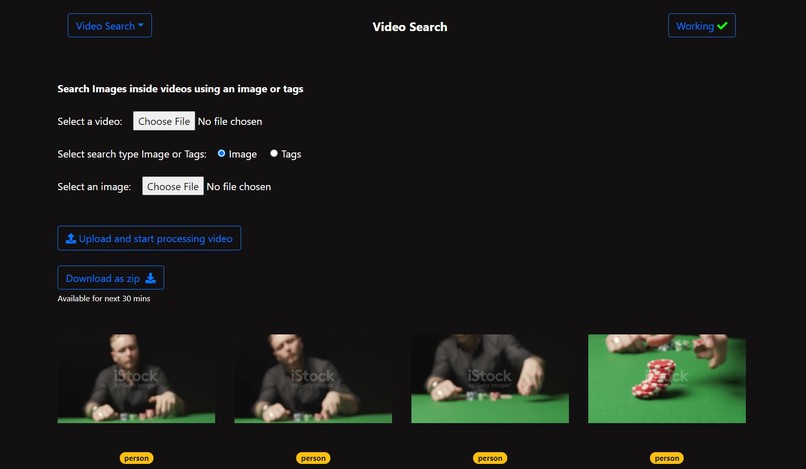Click 'Available for next 30 mins' text
Image resolution: width=806 pixels, height=469 pixels.
pos(104,299)
